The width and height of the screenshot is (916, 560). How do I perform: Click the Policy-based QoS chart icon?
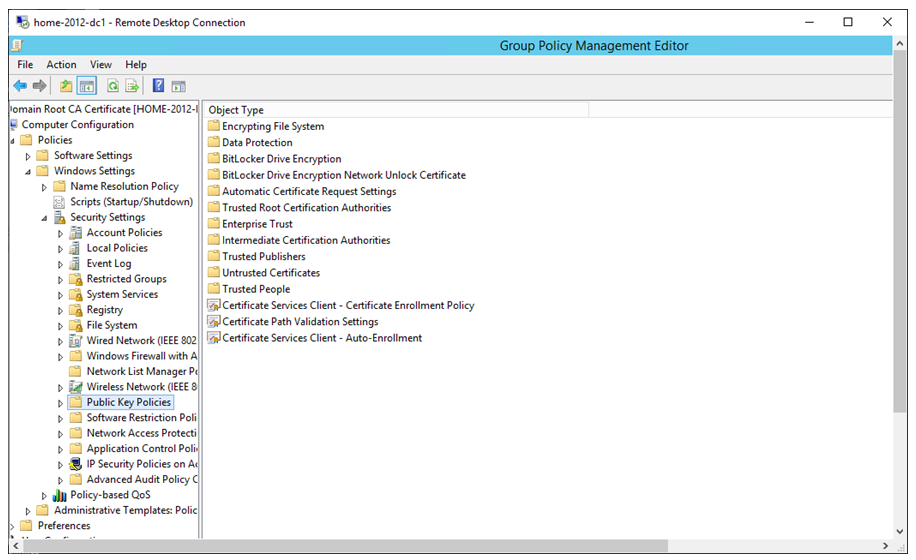pyautogui.click(x=60, y=495)
